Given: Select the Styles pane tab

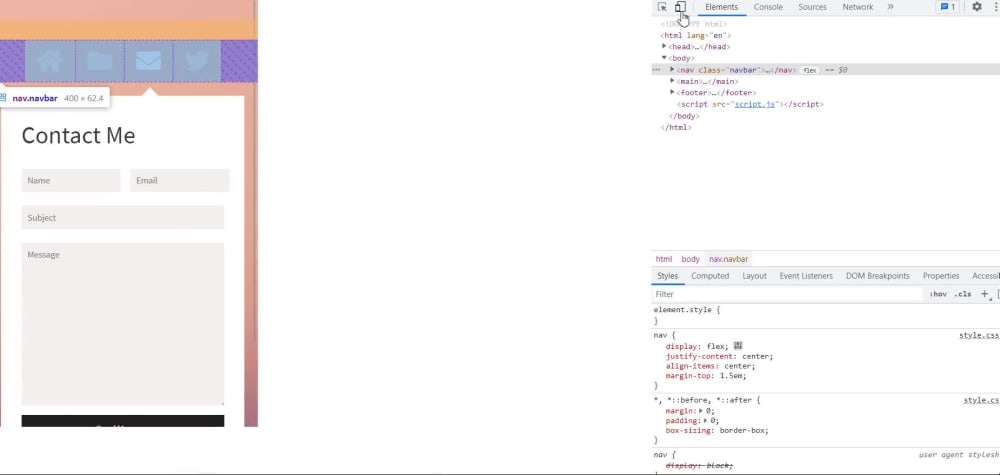Looking at the screenshot, I should [668, 276].
